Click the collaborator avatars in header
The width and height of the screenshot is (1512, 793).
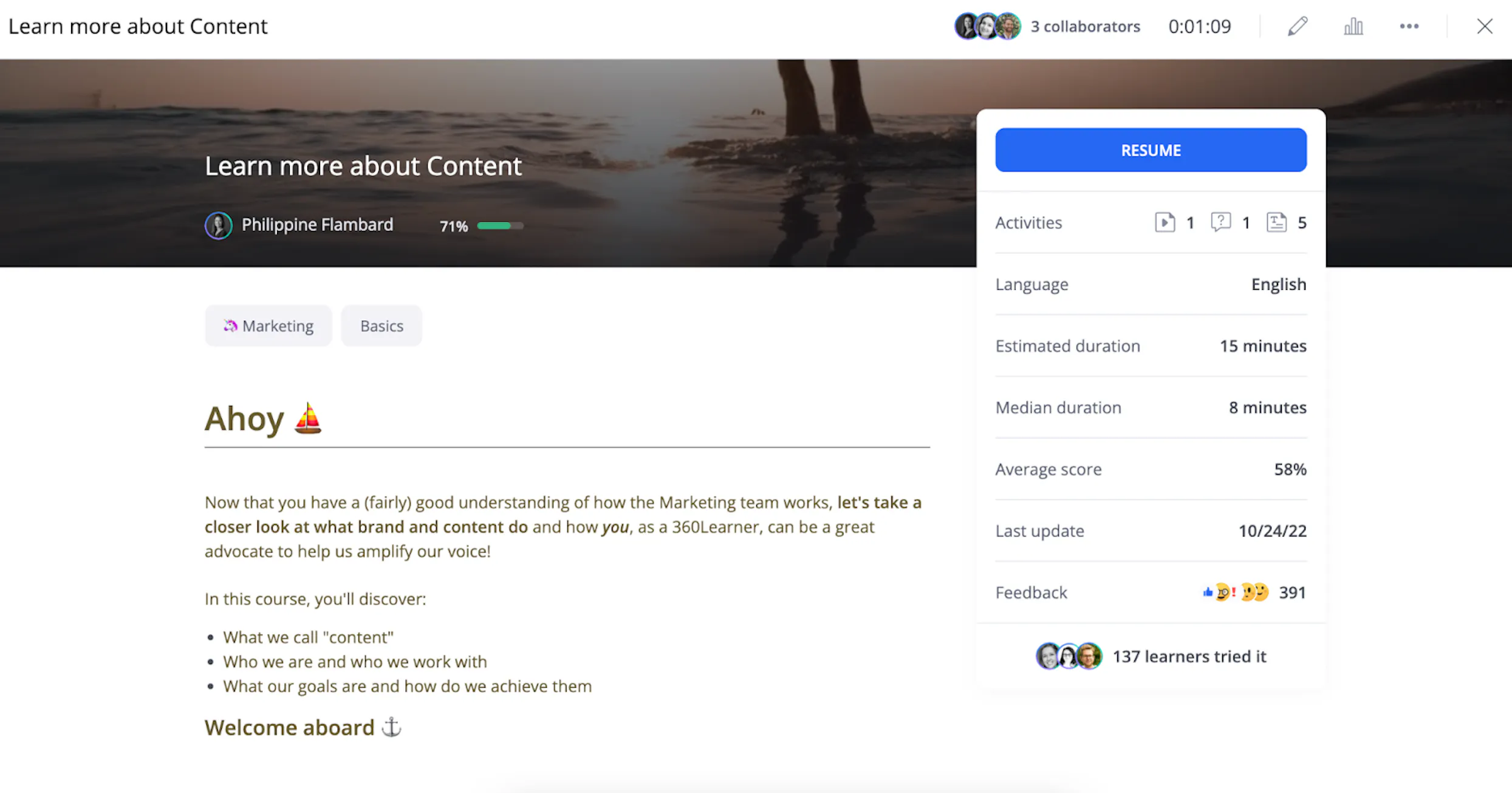point(988,26)
